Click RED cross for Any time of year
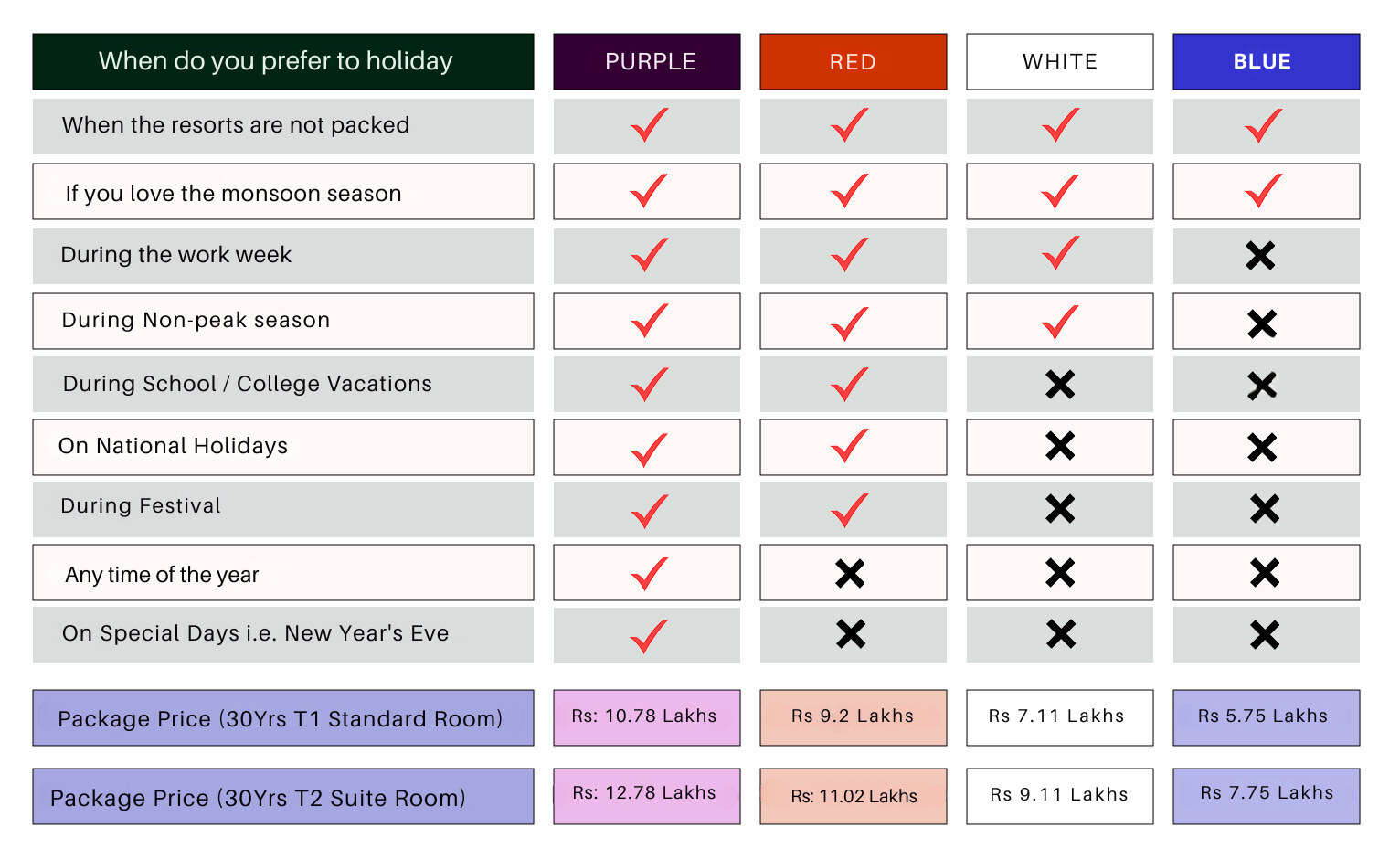 [x=850, y=574]
